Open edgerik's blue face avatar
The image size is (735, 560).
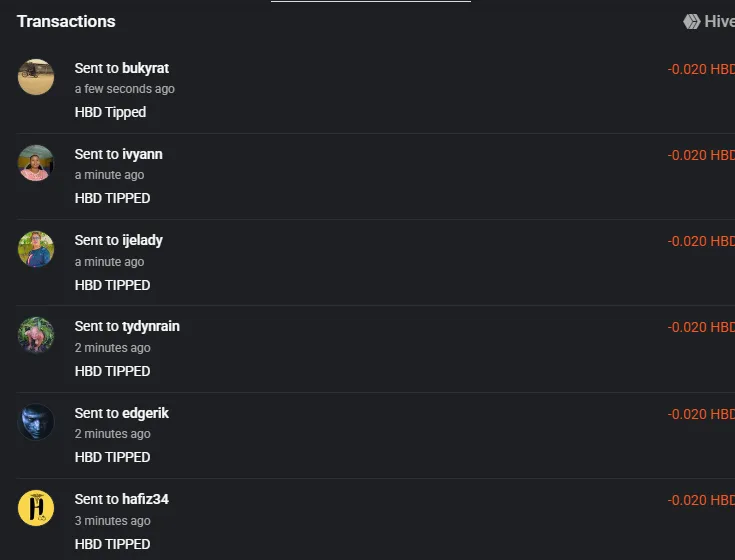tap(36, 422)
